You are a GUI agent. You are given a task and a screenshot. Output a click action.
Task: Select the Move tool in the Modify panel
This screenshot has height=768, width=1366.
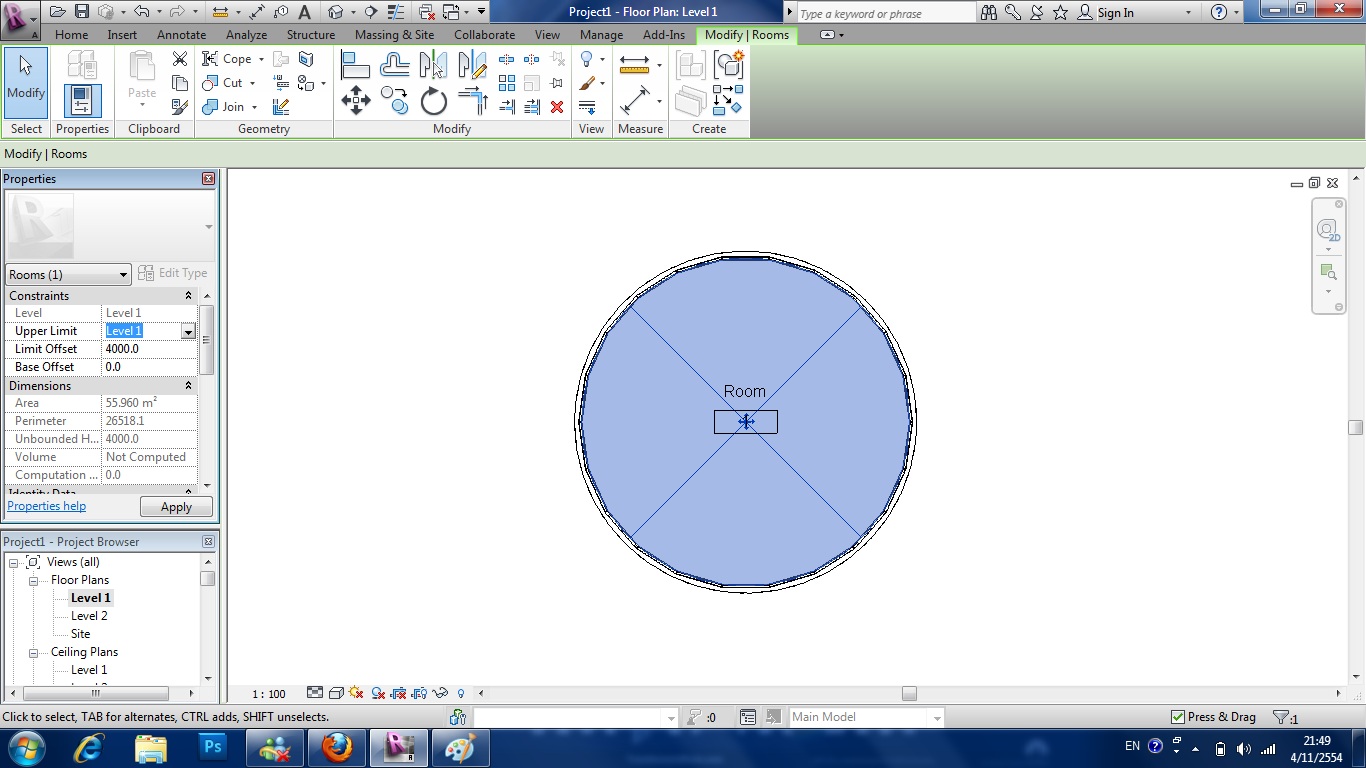(x=355, y=99)
